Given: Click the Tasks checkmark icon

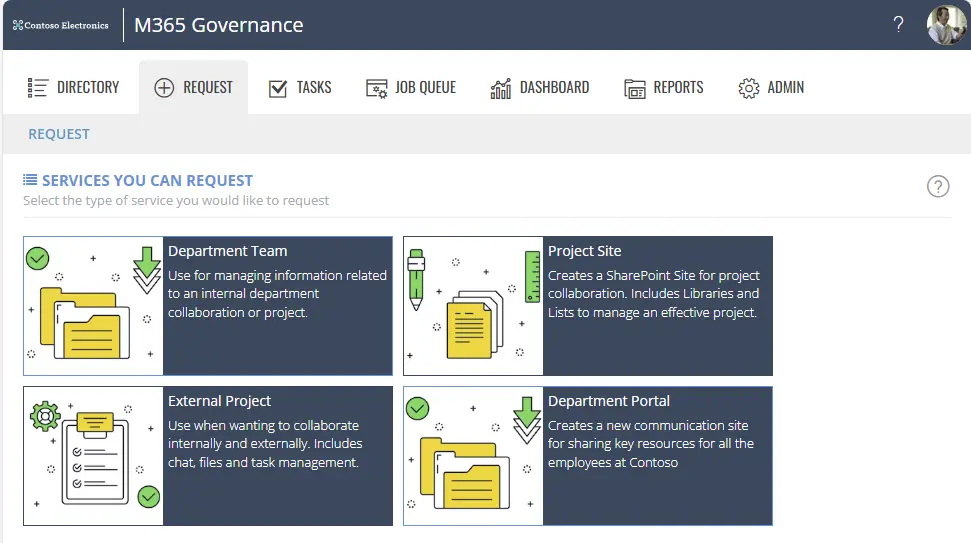Looking at the screenshot, I should point(278,88).
